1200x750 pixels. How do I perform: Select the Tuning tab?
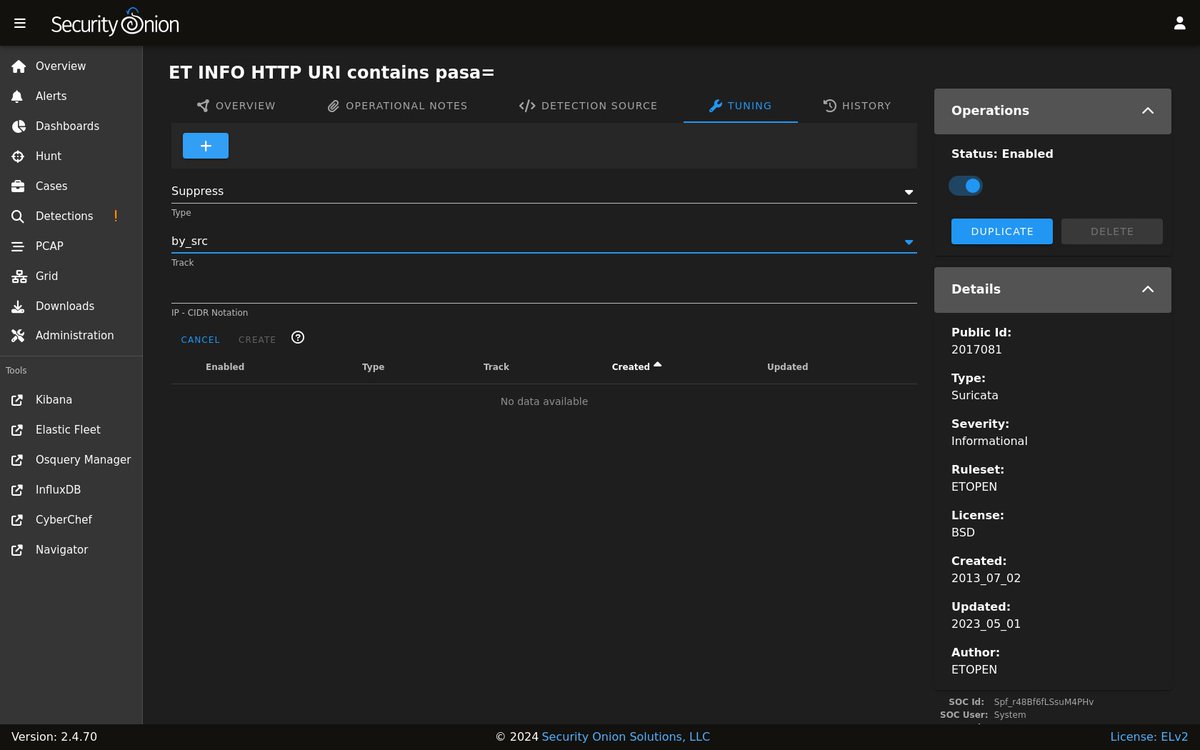tap(741, 106)
